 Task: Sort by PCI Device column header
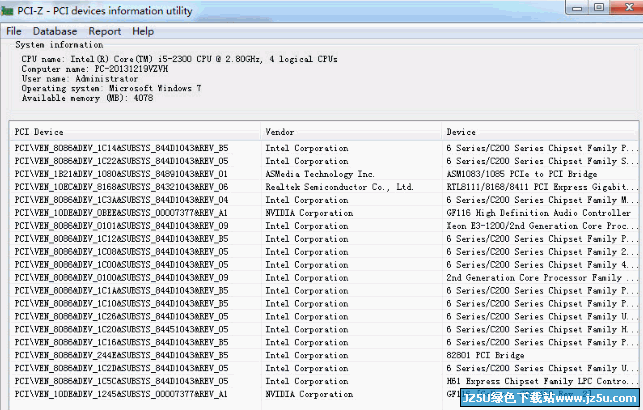click(x=135, y=132)
